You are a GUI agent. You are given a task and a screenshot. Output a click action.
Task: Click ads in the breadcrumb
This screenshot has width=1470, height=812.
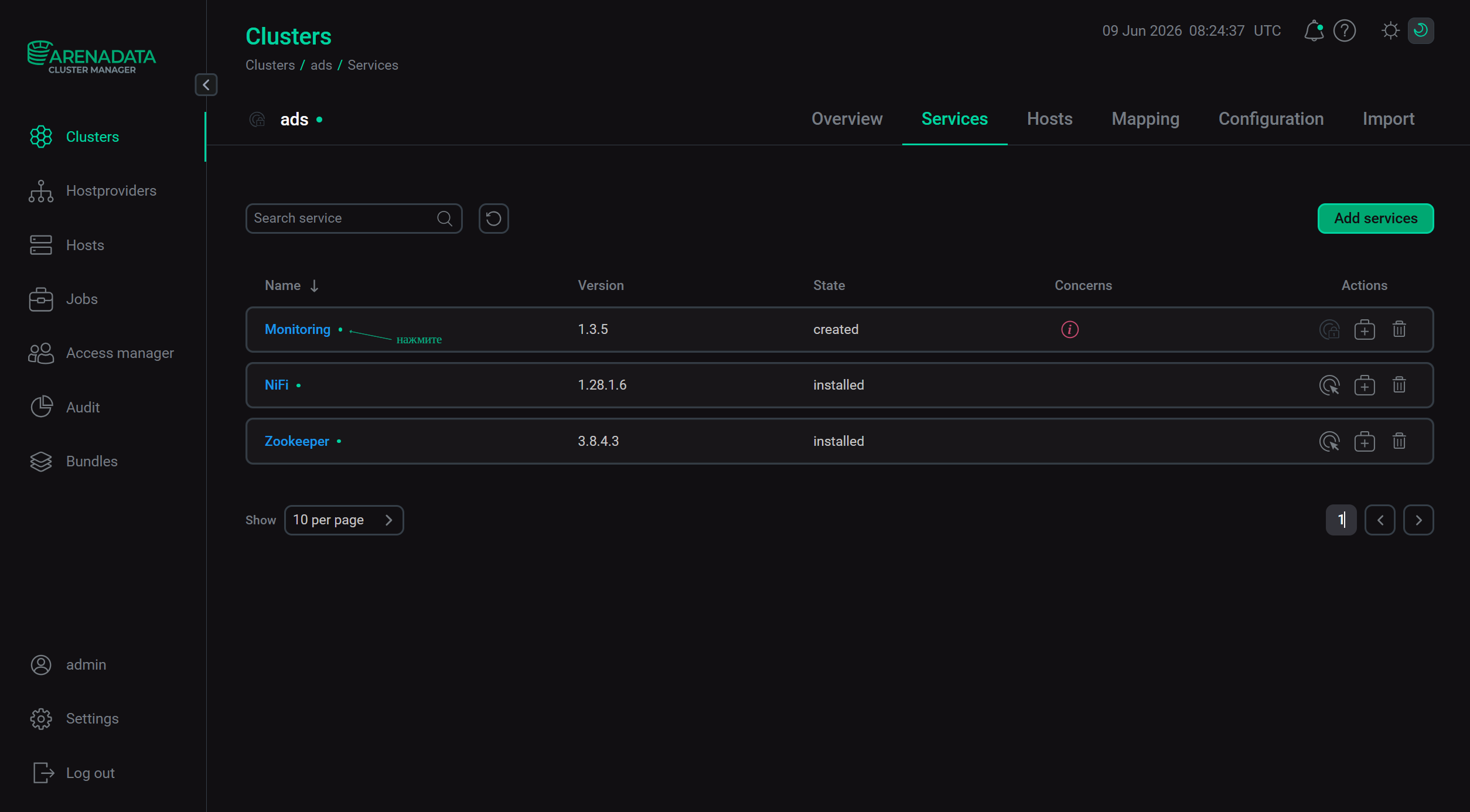[x=321, y=65]
